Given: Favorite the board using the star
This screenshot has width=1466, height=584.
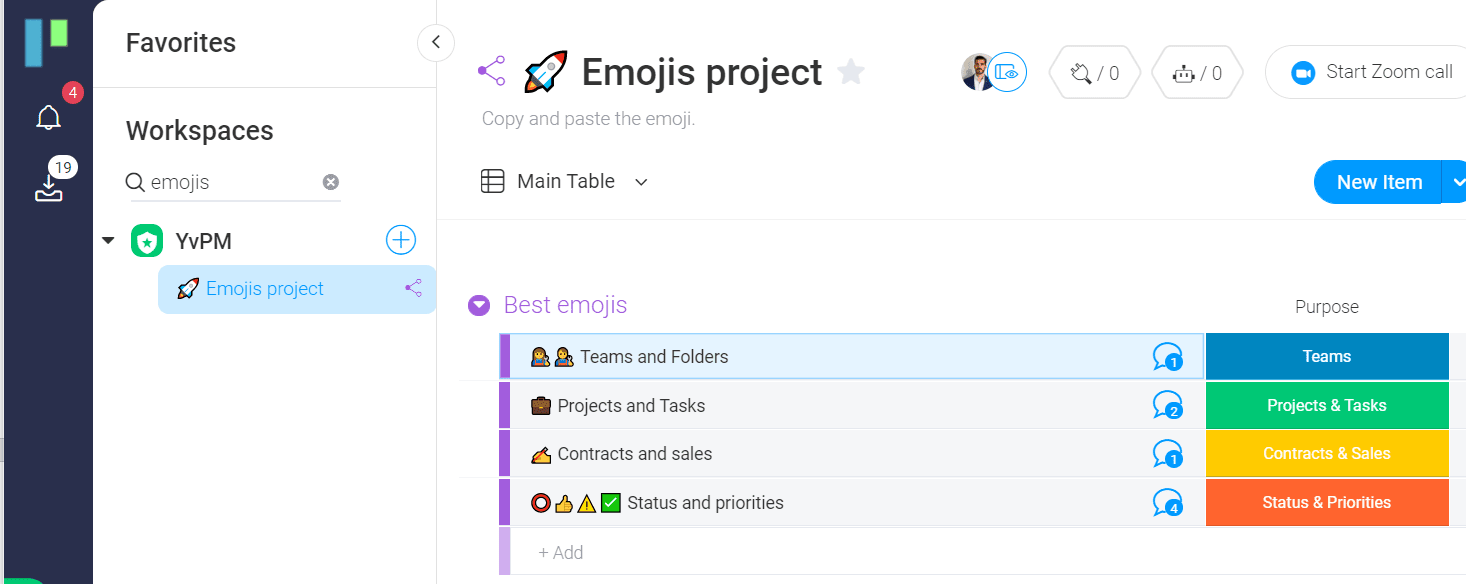Looking at the screenshot, I should coord(851,71).
